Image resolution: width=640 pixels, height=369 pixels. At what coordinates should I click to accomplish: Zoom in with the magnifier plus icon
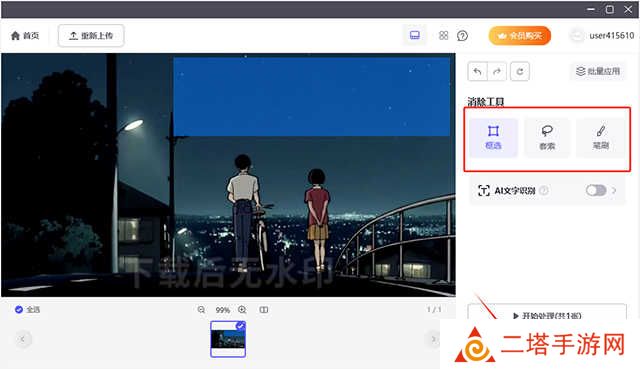(242, 310)
